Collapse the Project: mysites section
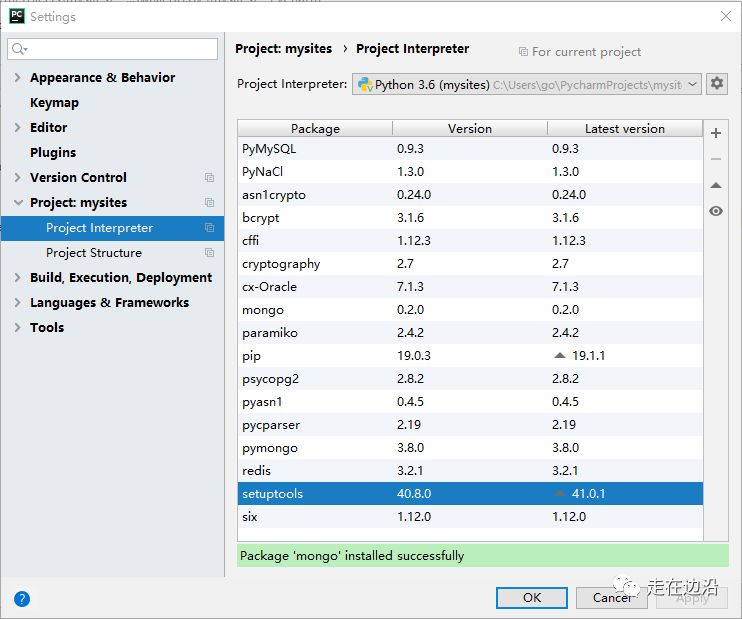 [18, 203]
